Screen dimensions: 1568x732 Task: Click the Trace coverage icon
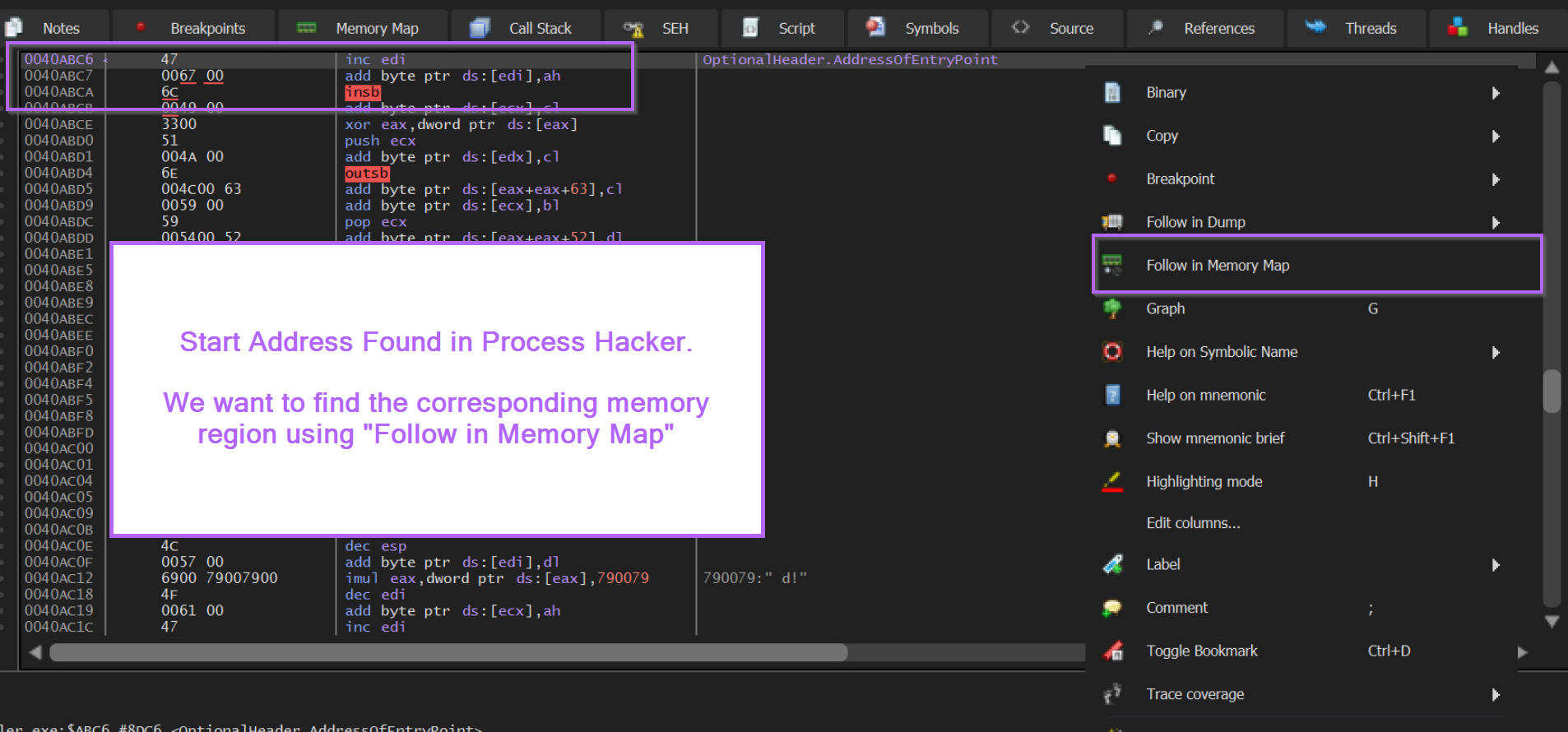coord(1112,694)
